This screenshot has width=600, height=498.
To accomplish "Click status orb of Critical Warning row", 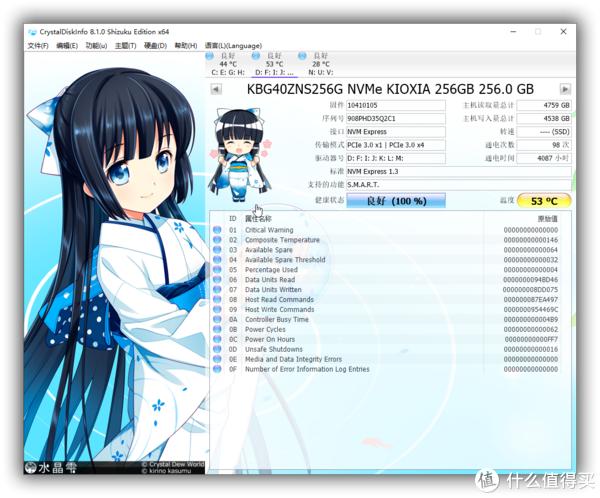I will coord(217,230).
